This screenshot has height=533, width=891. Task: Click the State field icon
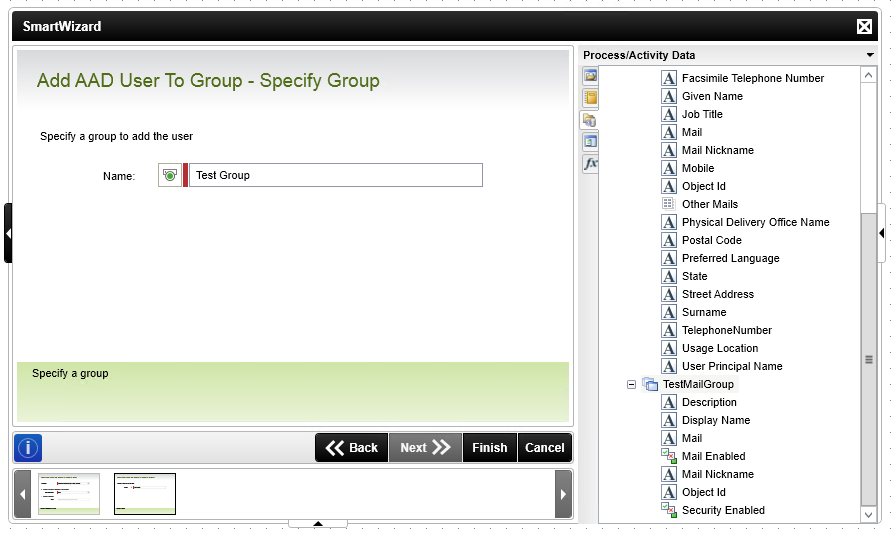[x=669, y=276]
